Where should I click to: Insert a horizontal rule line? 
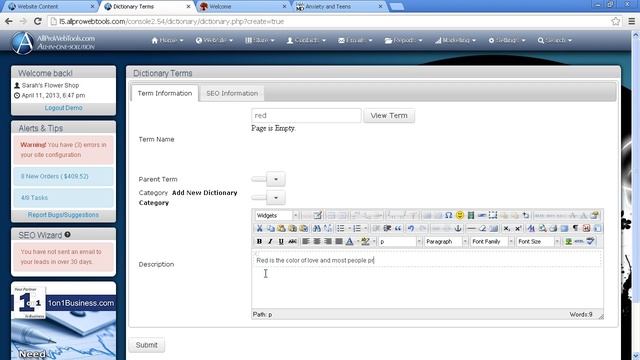tap(471, 228)
